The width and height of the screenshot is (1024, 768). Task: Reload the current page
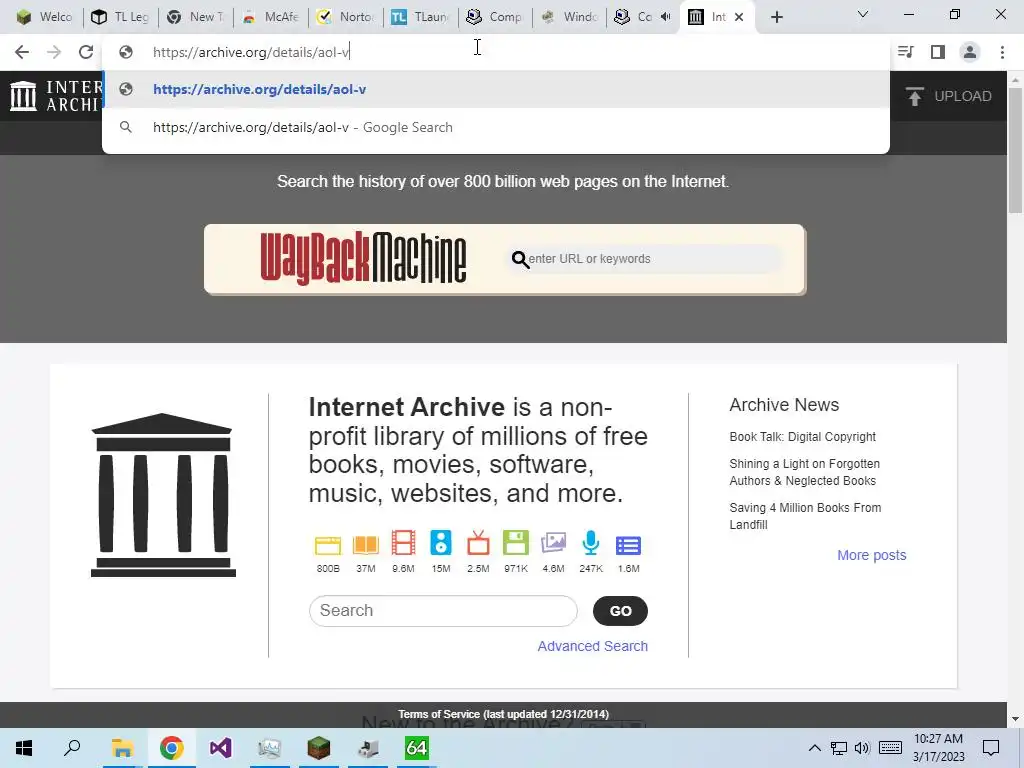[86, 52]
